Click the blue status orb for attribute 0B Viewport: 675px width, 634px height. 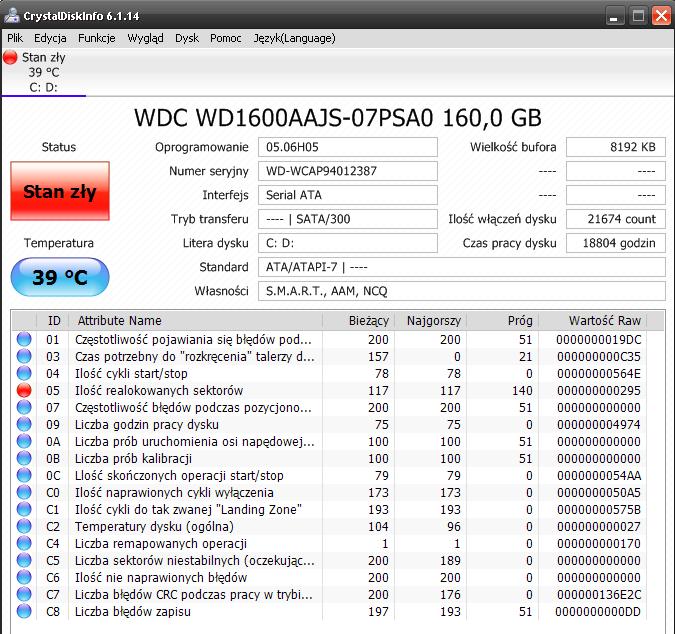(x=24, y=458)
